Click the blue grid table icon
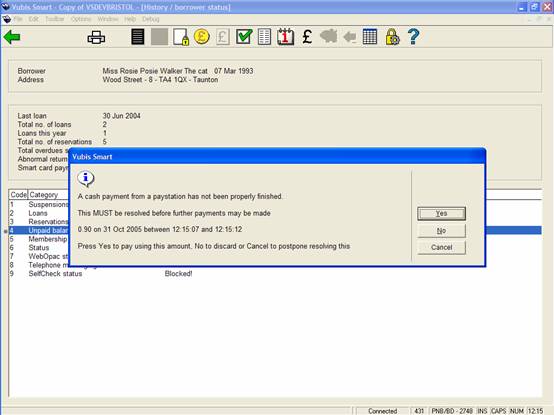554x415 pixels. pyautogui.click(x=370, y=37)
